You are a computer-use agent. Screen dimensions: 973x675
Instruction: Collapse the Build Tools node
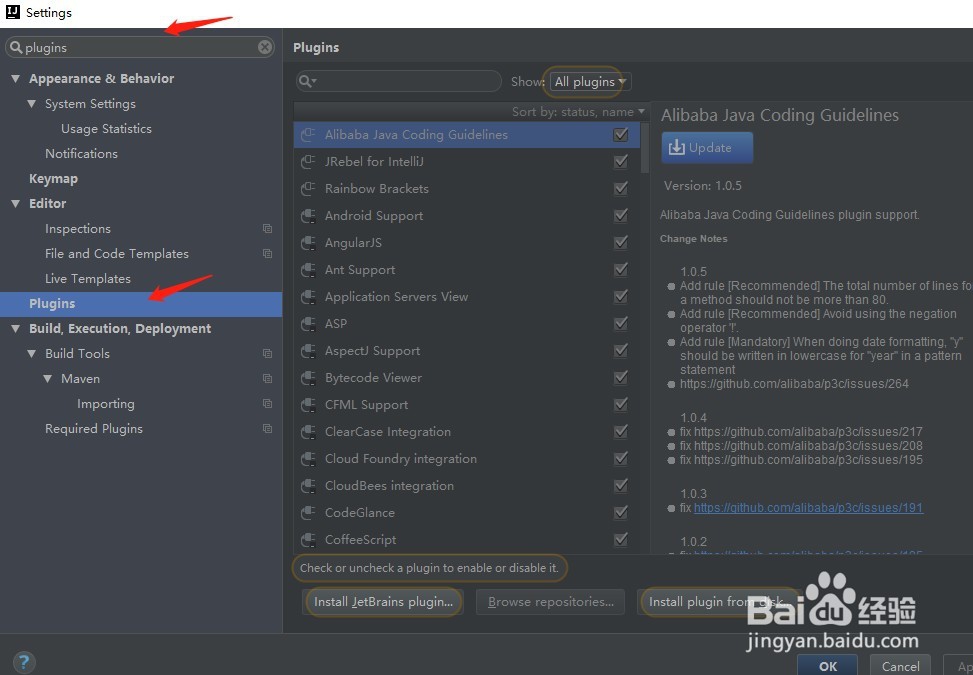(32, 353)
